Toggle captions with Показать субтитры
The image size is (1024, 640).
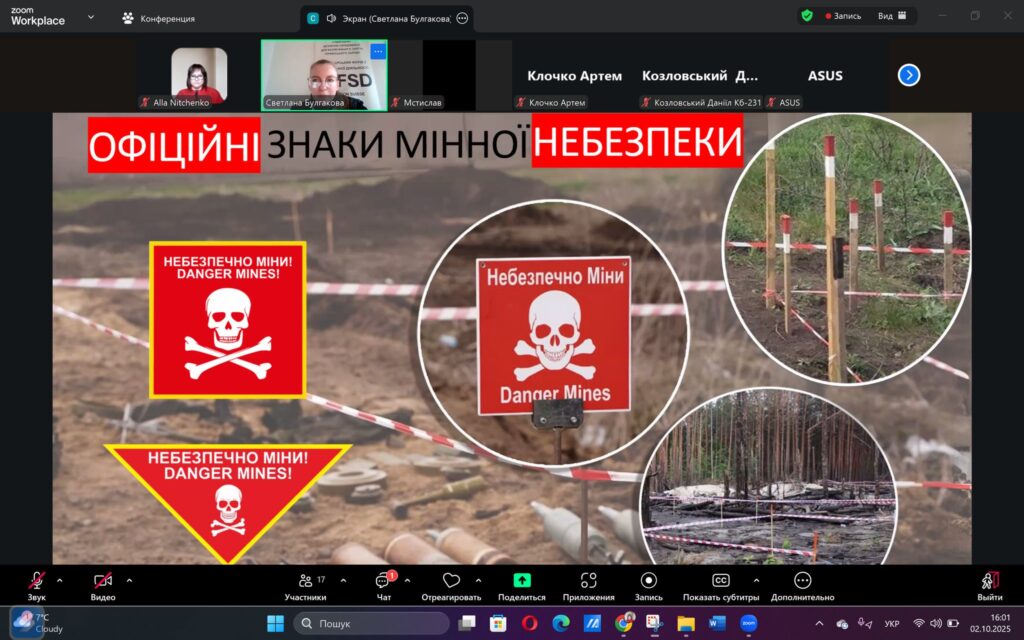(x=720, y=583)
